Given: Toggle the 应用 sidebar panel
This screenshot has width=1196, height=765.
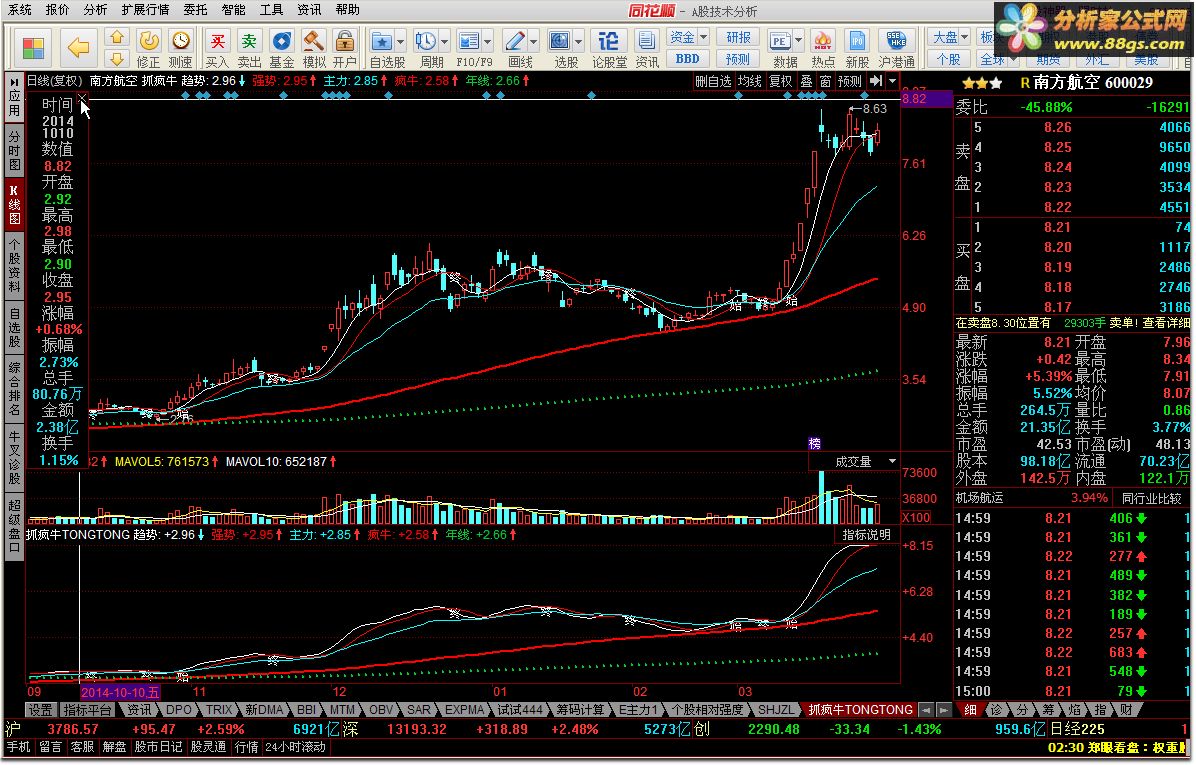Looking at the screenshot, I should pos(14,98).
